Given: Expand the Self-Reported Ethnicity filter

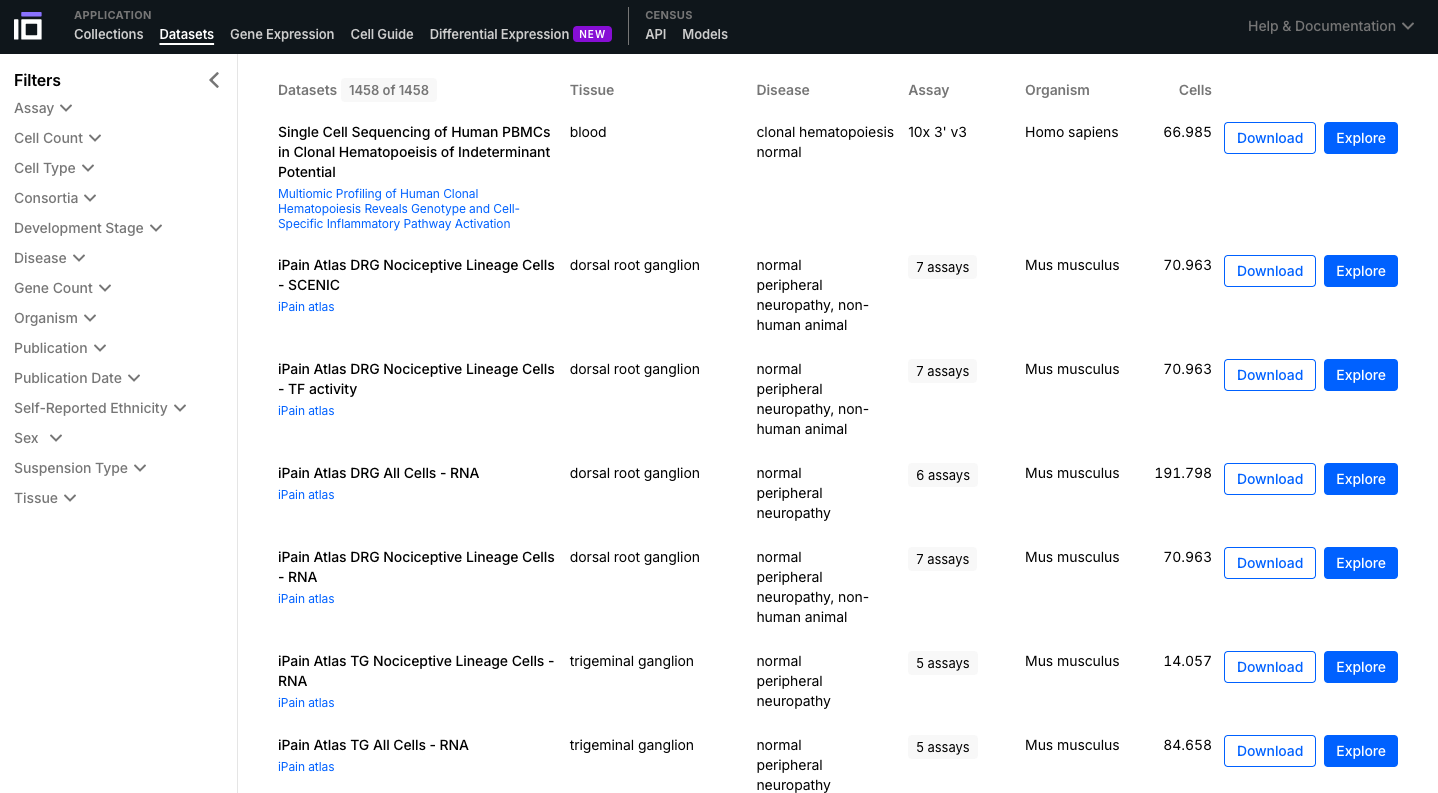Looking at the screenshot, I should pos(100,408).
